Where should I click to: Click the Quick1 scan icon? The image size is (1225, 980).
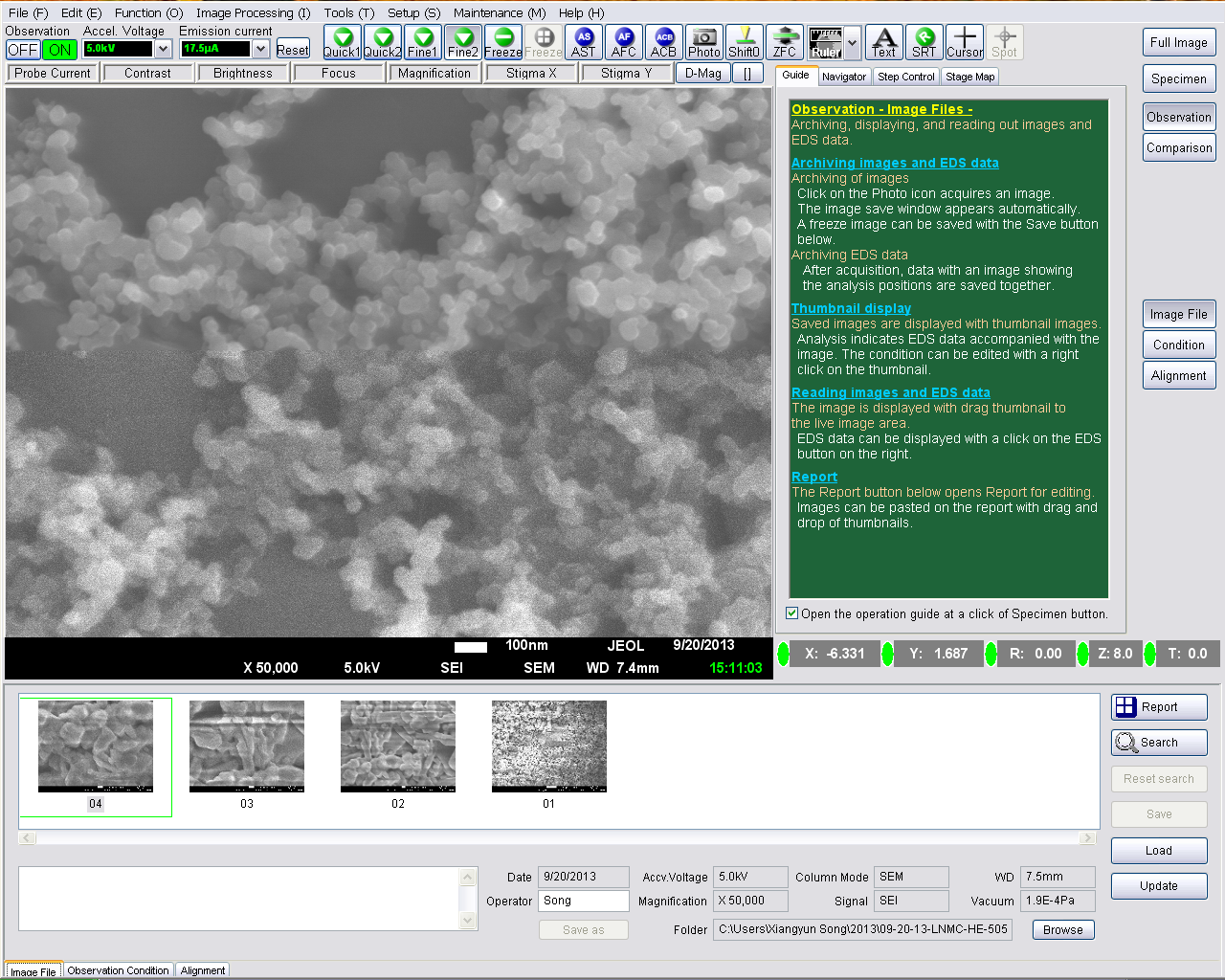click(x=342, y=42)
